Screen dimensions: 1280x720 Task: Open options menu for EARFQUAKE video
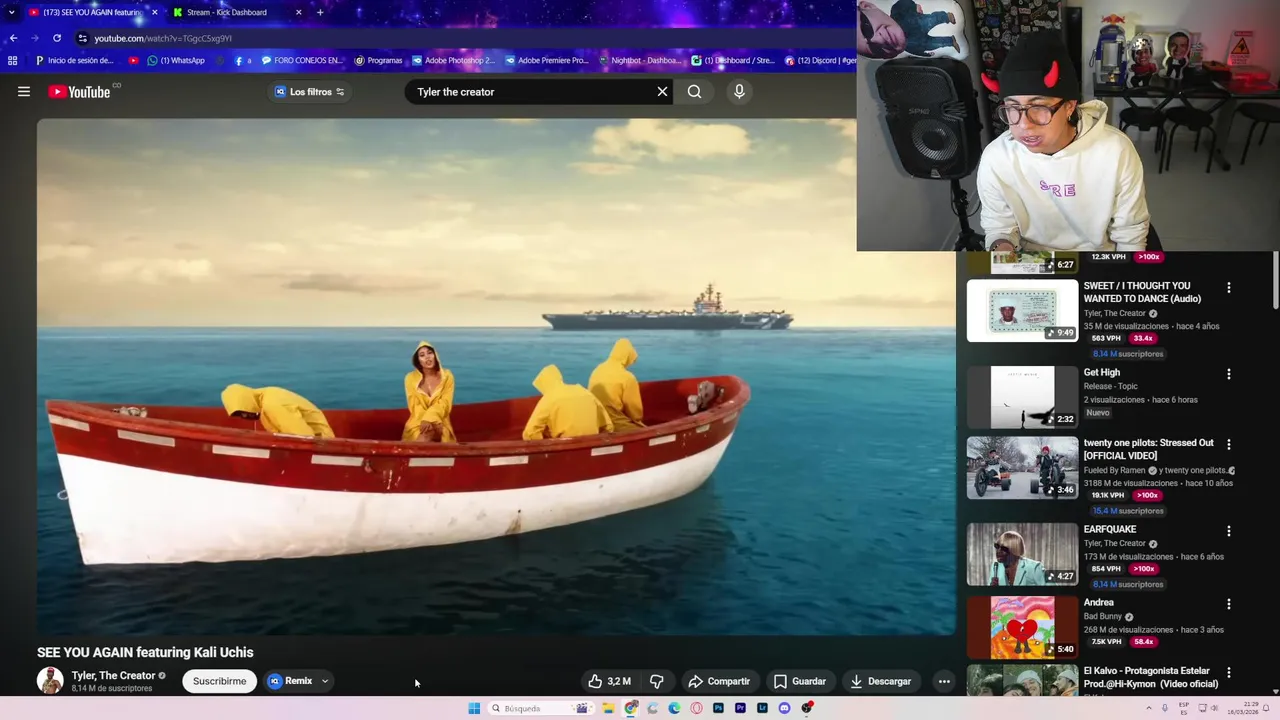tap(1229, 531)
